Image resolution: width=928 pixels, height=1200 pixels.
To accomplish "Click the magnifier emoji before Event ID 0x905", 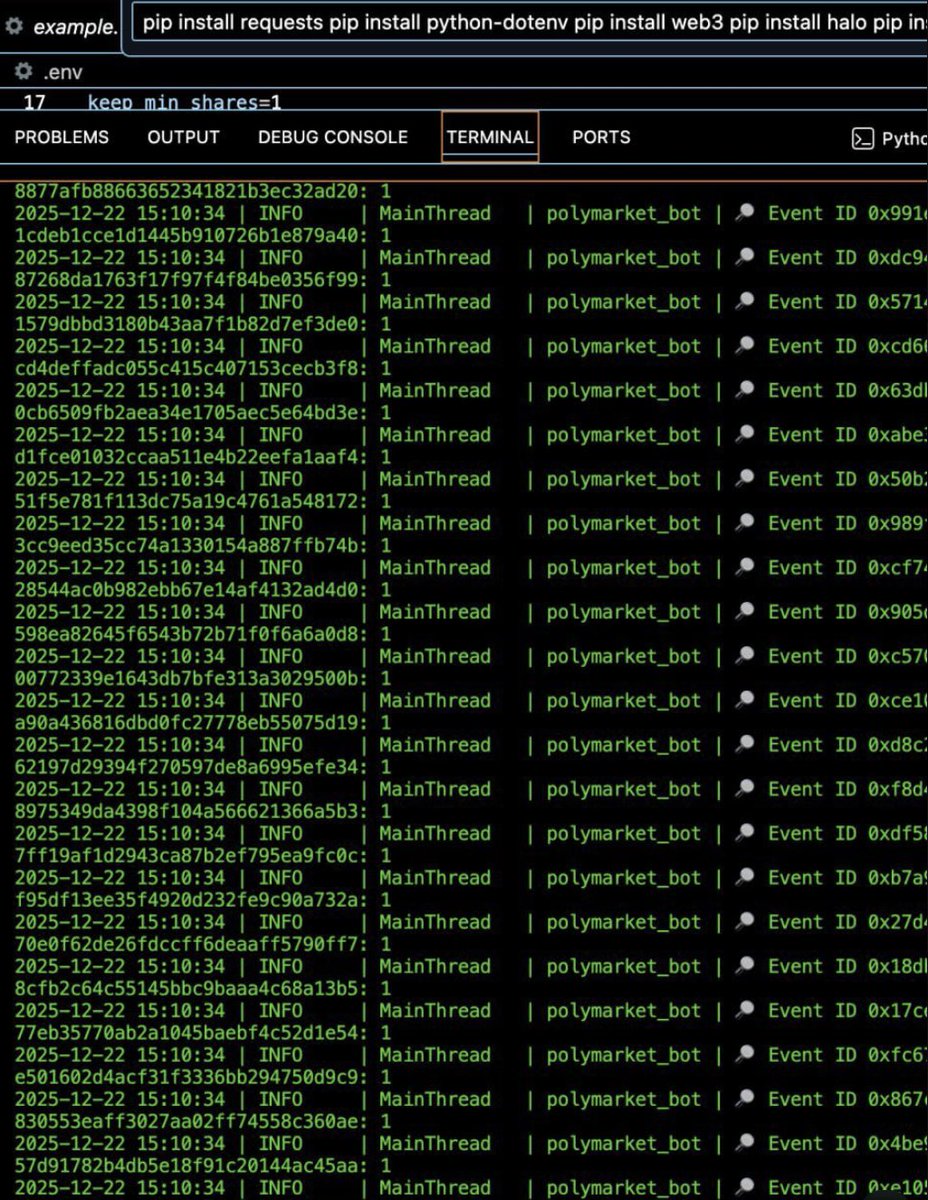I will pyautogui.click(x=744, y=612).
